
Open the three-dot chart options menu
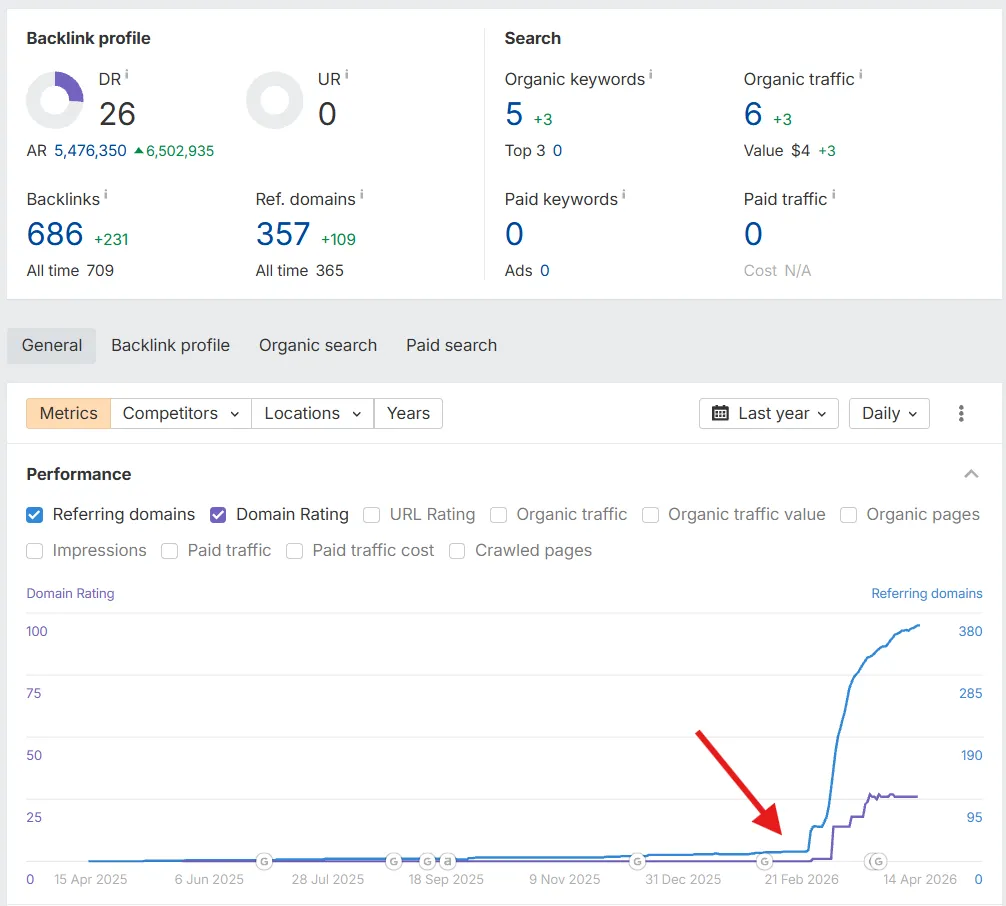(961, 413)
